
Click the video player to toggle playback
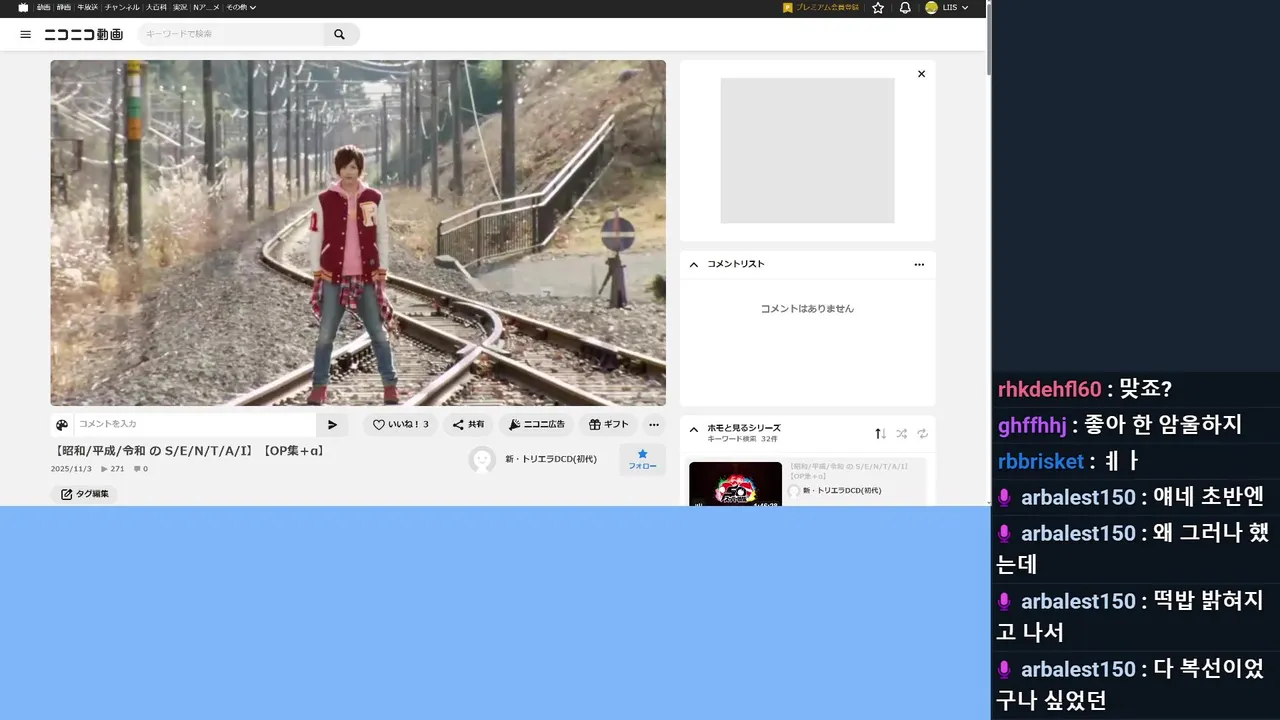coord(358,233)
